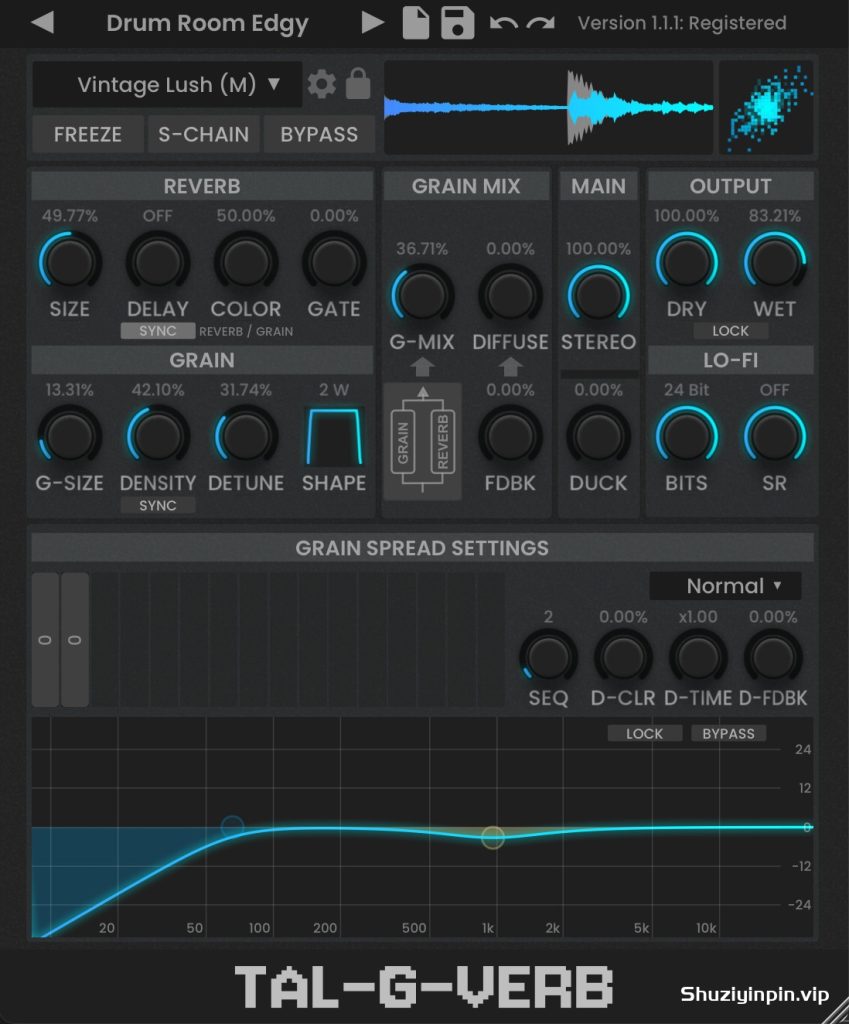849x1024 pixels.
Task: Click the first grain spread step slider
Action: click(45, 640)
